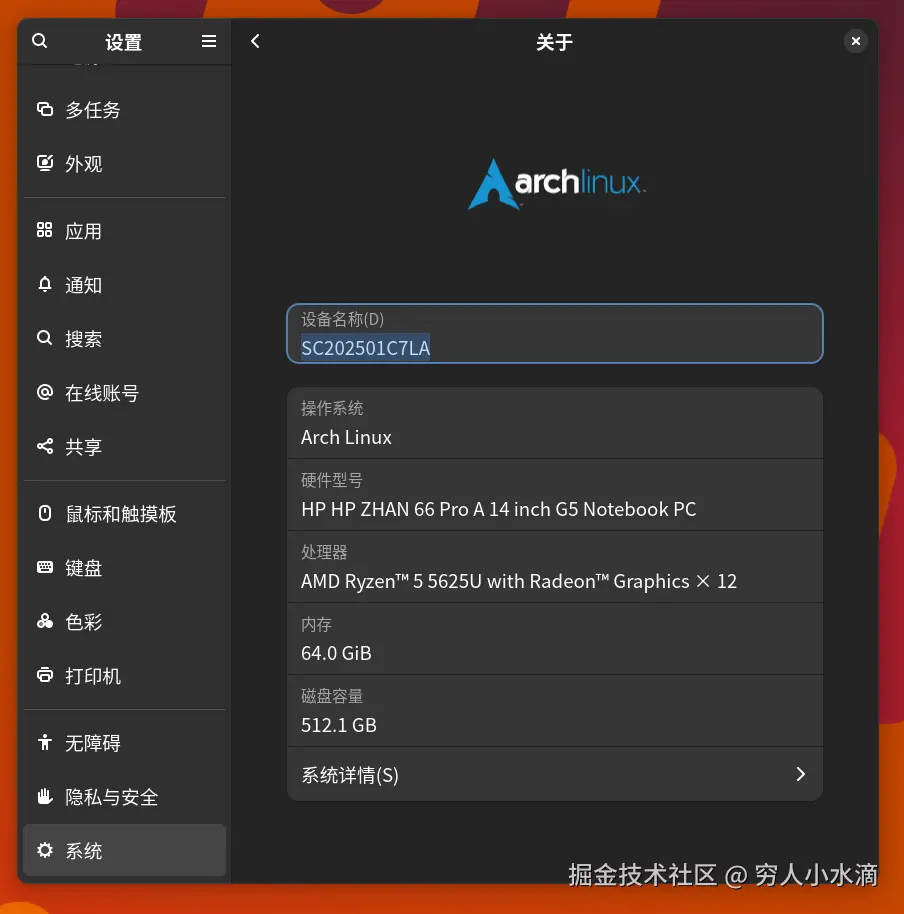904x914 pixels.
Task: Select 应用 in the sidebar
Action: point(124,231)
